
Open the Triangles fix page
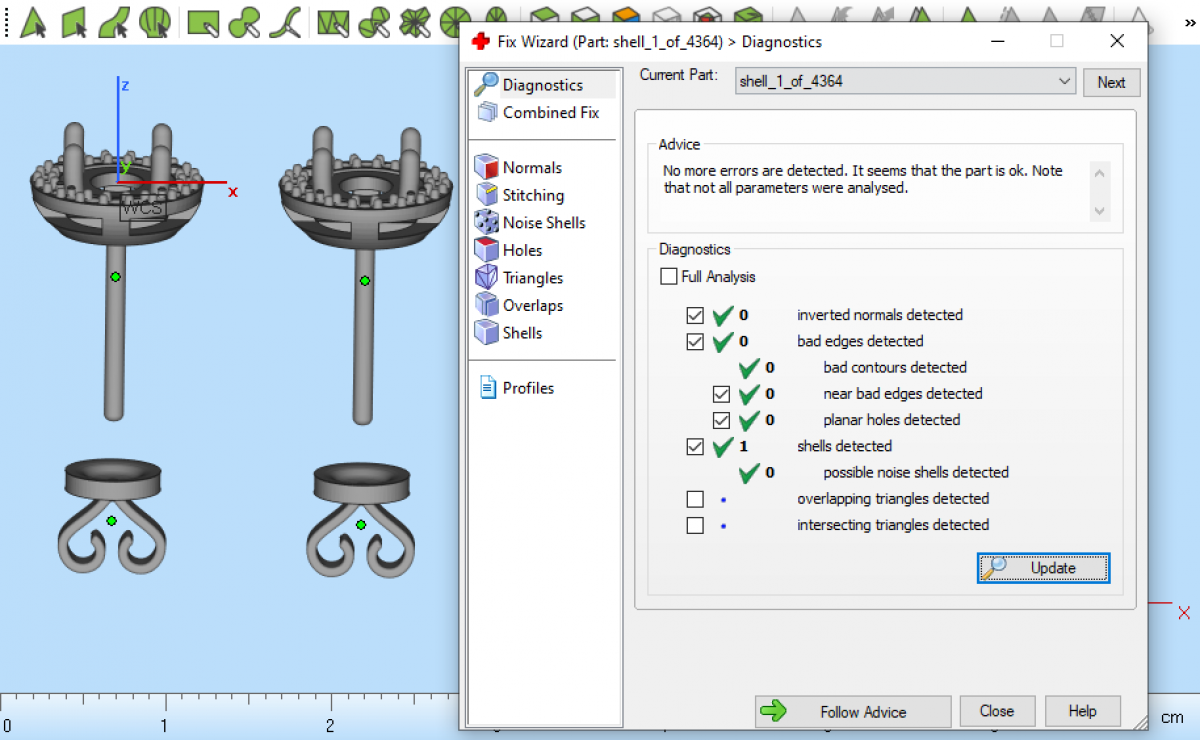532,278
